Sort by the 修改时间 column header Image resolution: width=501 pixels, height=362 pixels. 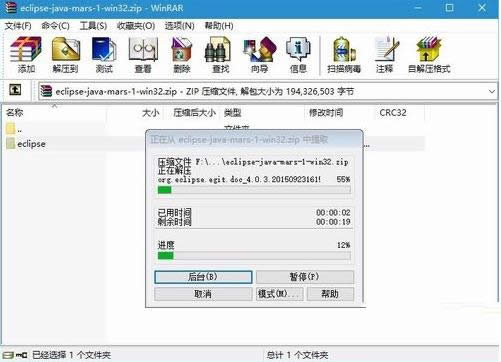point(326,113)
